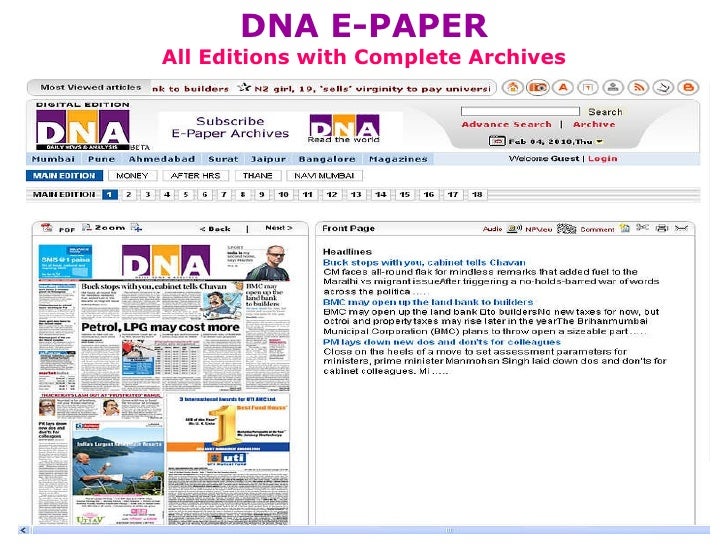
Task: Select the Ahmedabad edition tab
Action: click(162, 159)
